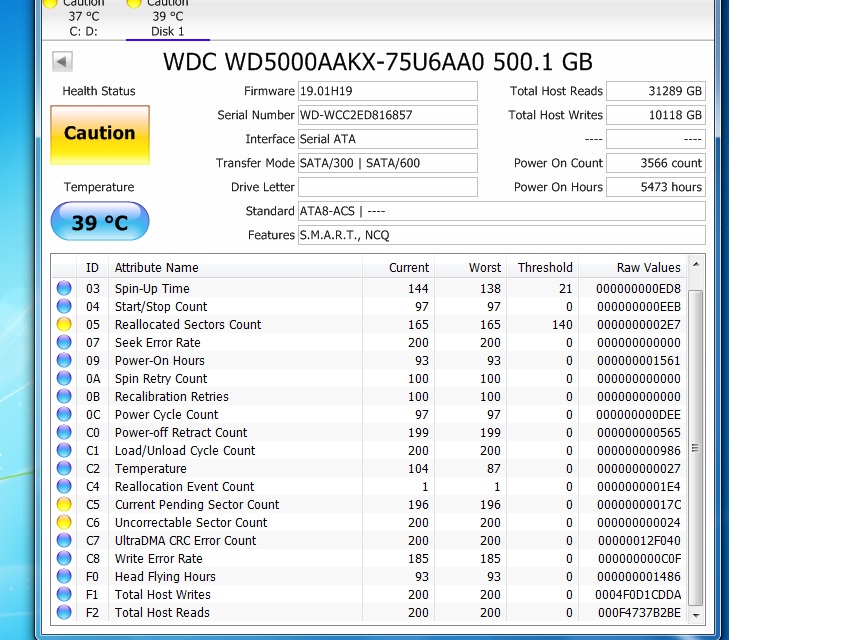
Task: Click the Threshold column header
Action: click(542, 267)
